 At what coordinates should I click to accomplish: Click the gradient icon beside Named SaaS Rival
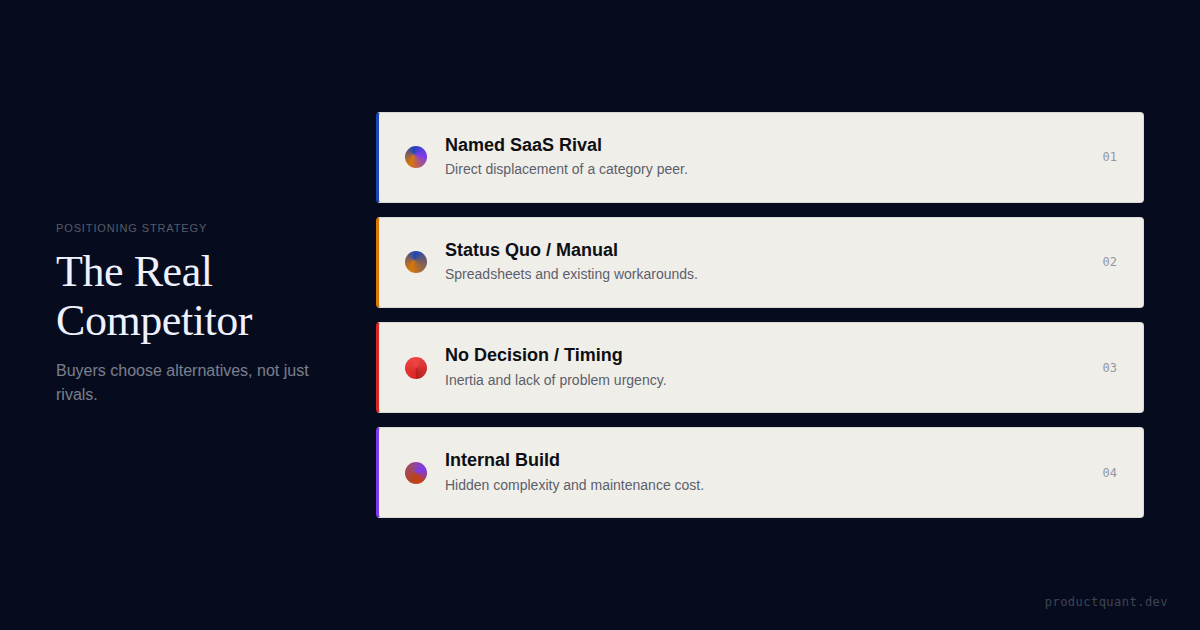point(416,157)
